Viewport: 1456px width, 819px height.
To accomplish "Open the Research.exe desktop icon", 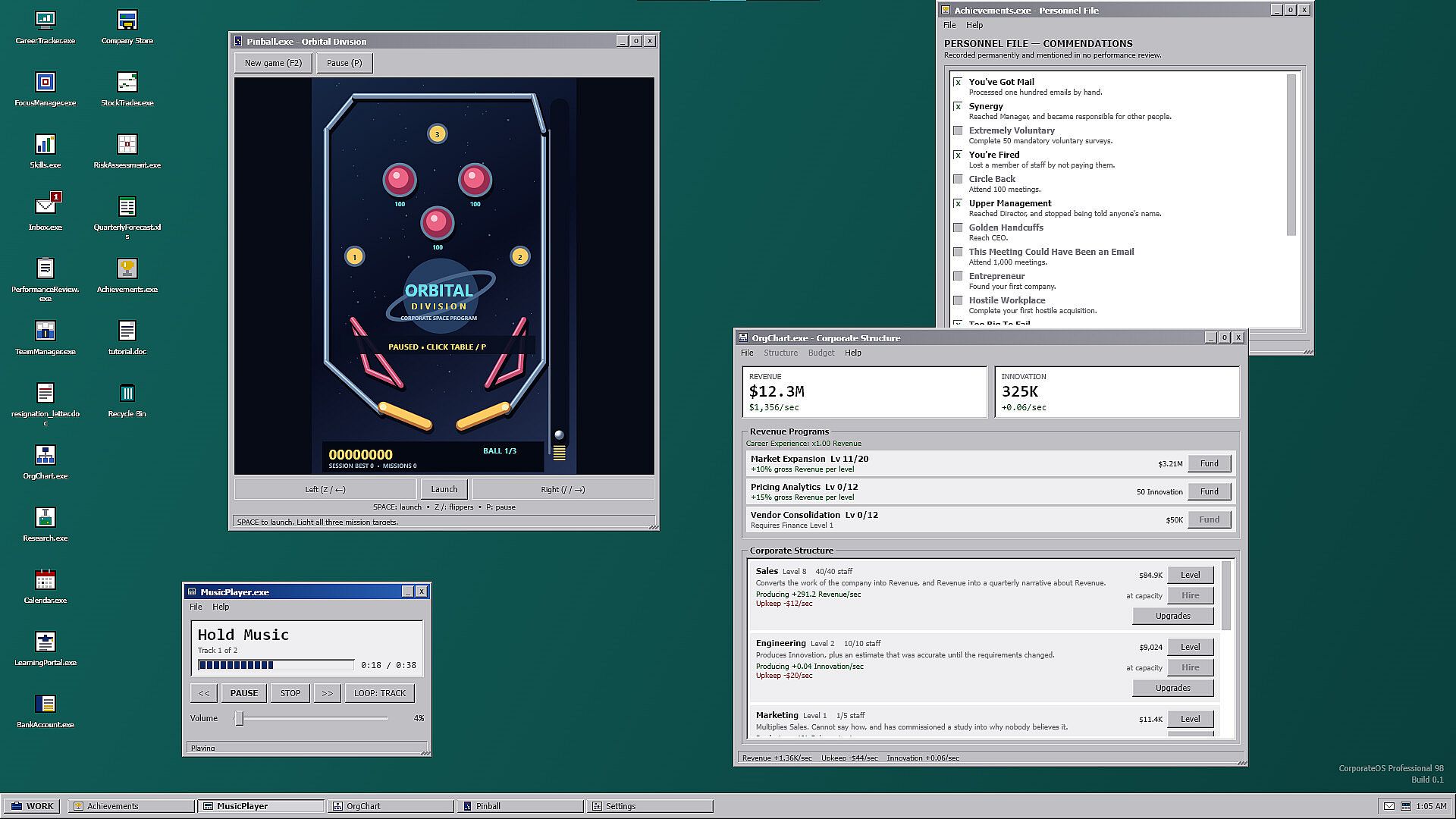I will pyautogui.click(x=45, y=525).
